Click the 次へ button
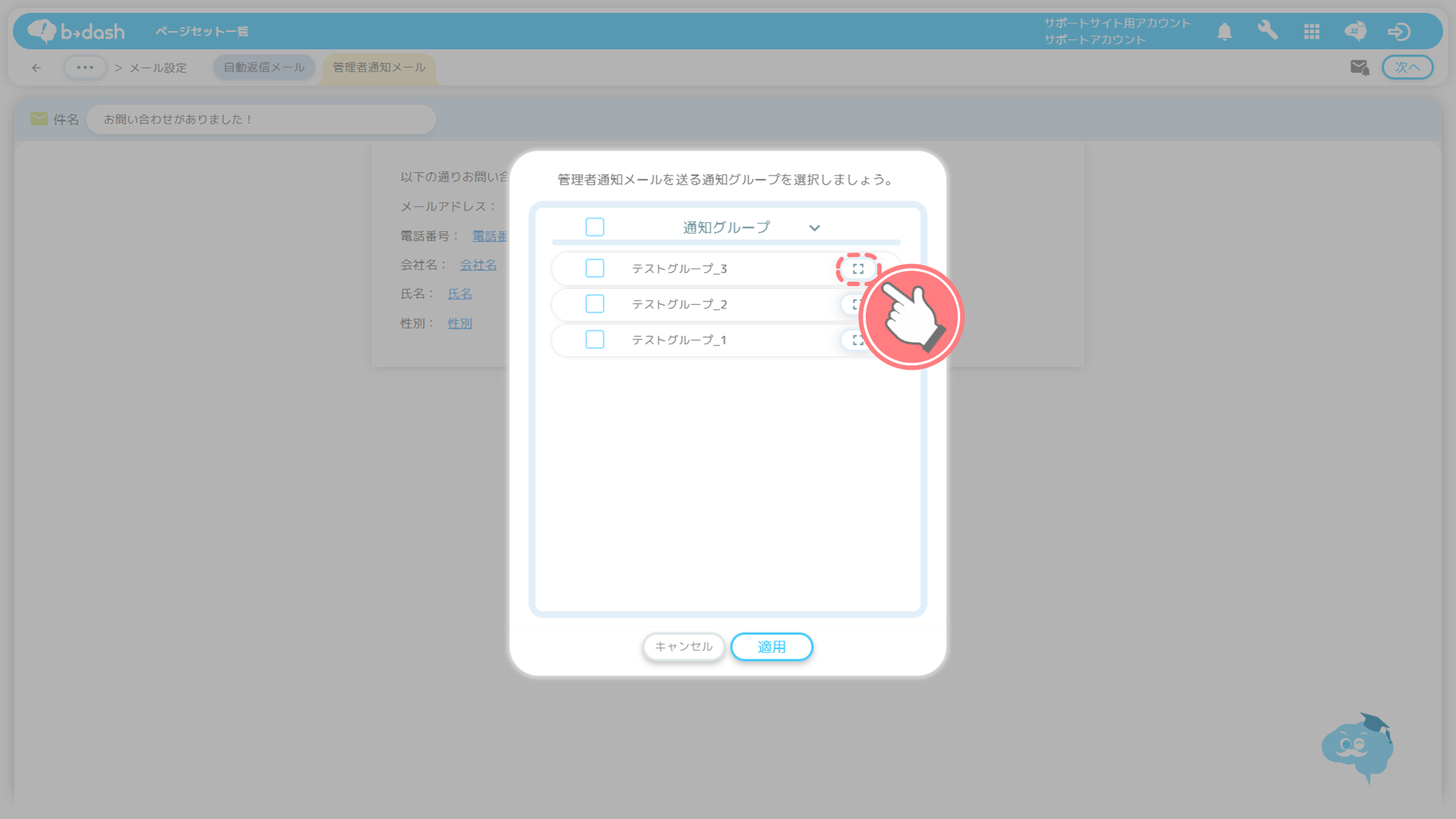The height and width of the screenshot is (819, 1456). point(1406,67)
